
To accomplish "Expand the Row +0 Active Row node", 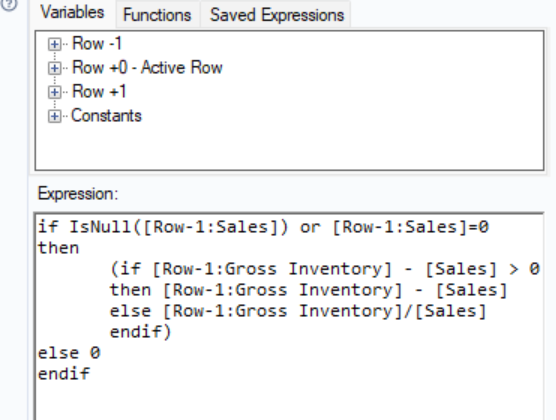I will pos(54,68).
